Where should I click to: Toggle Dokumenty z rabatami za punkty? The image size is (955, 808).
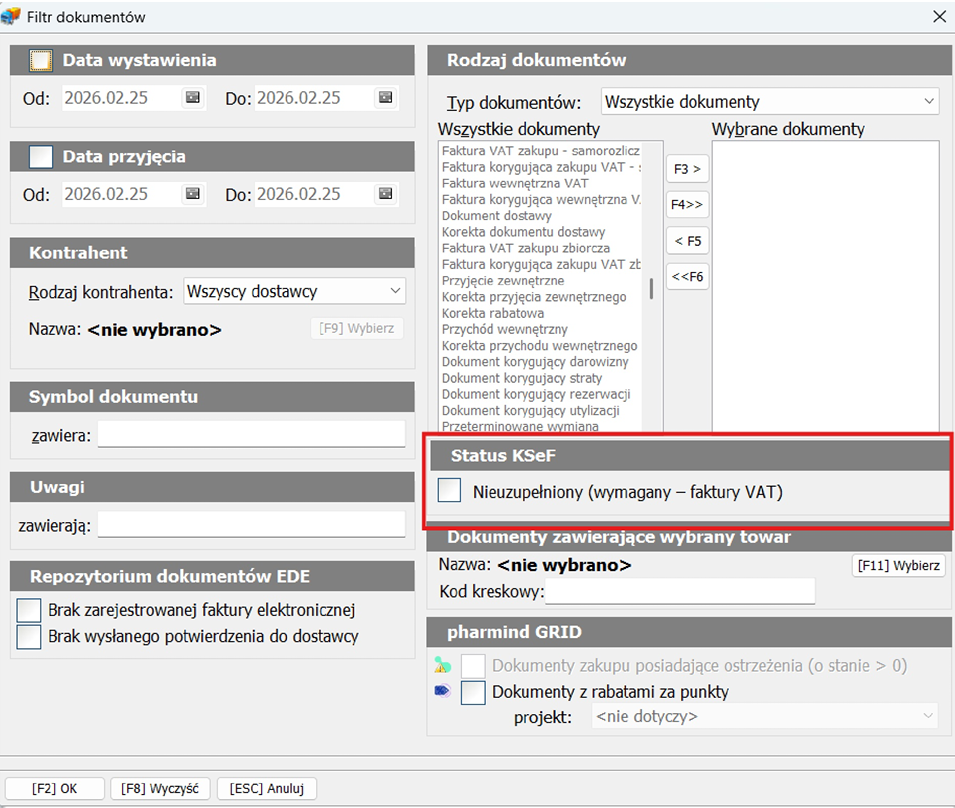pos(473,692)
